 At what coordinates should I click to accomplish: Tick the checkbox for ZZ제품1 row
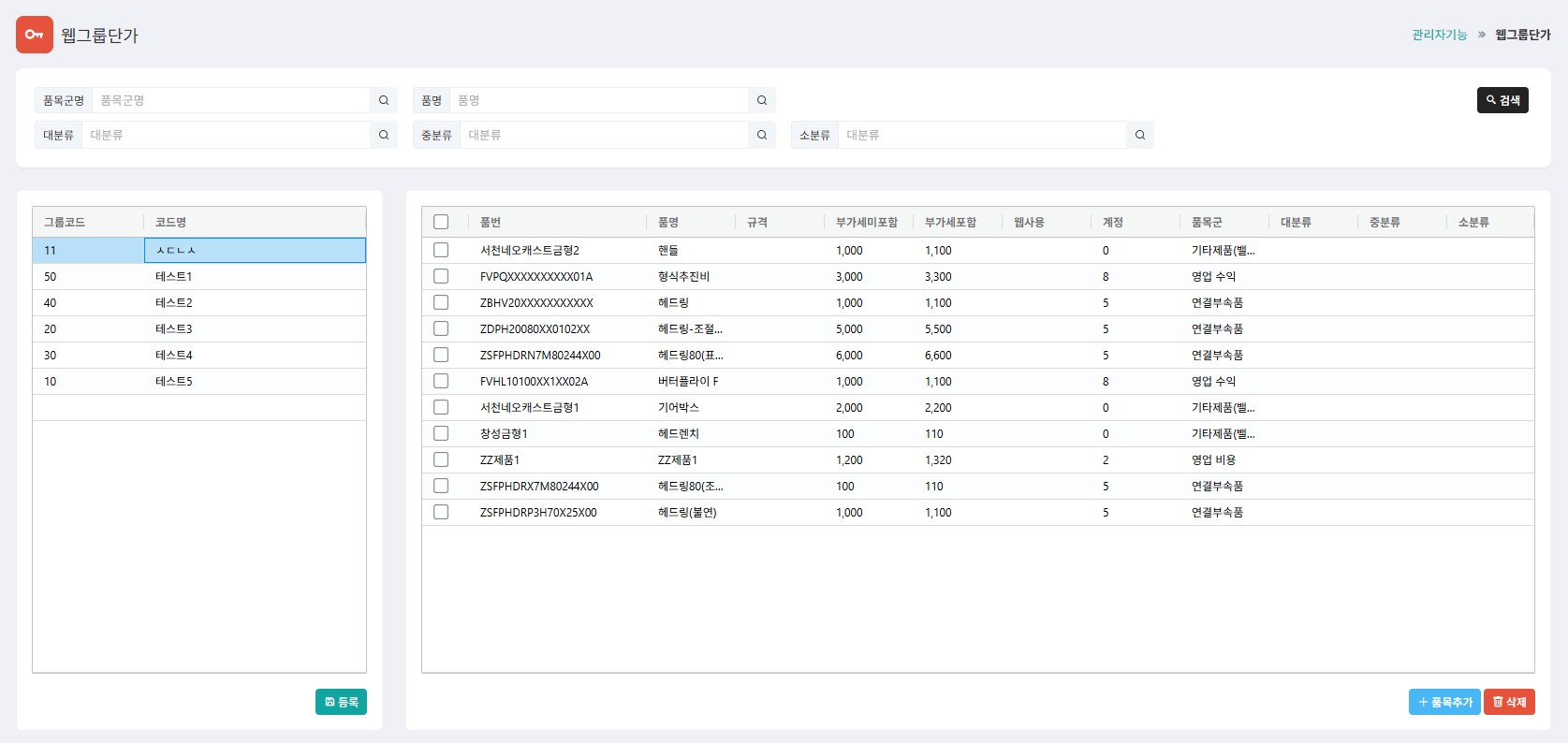[x=441, y=459]
